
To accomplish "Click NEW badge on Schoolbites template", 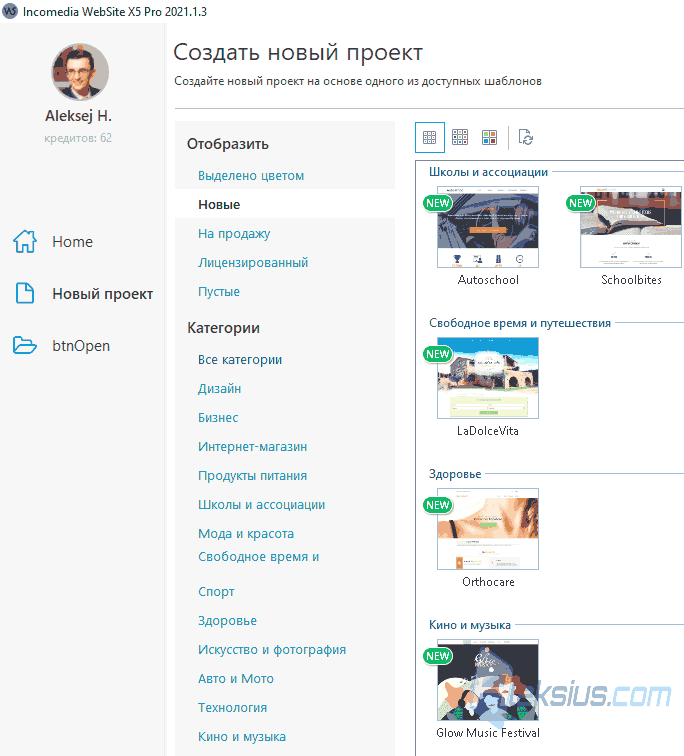I will tap(580, 203).
